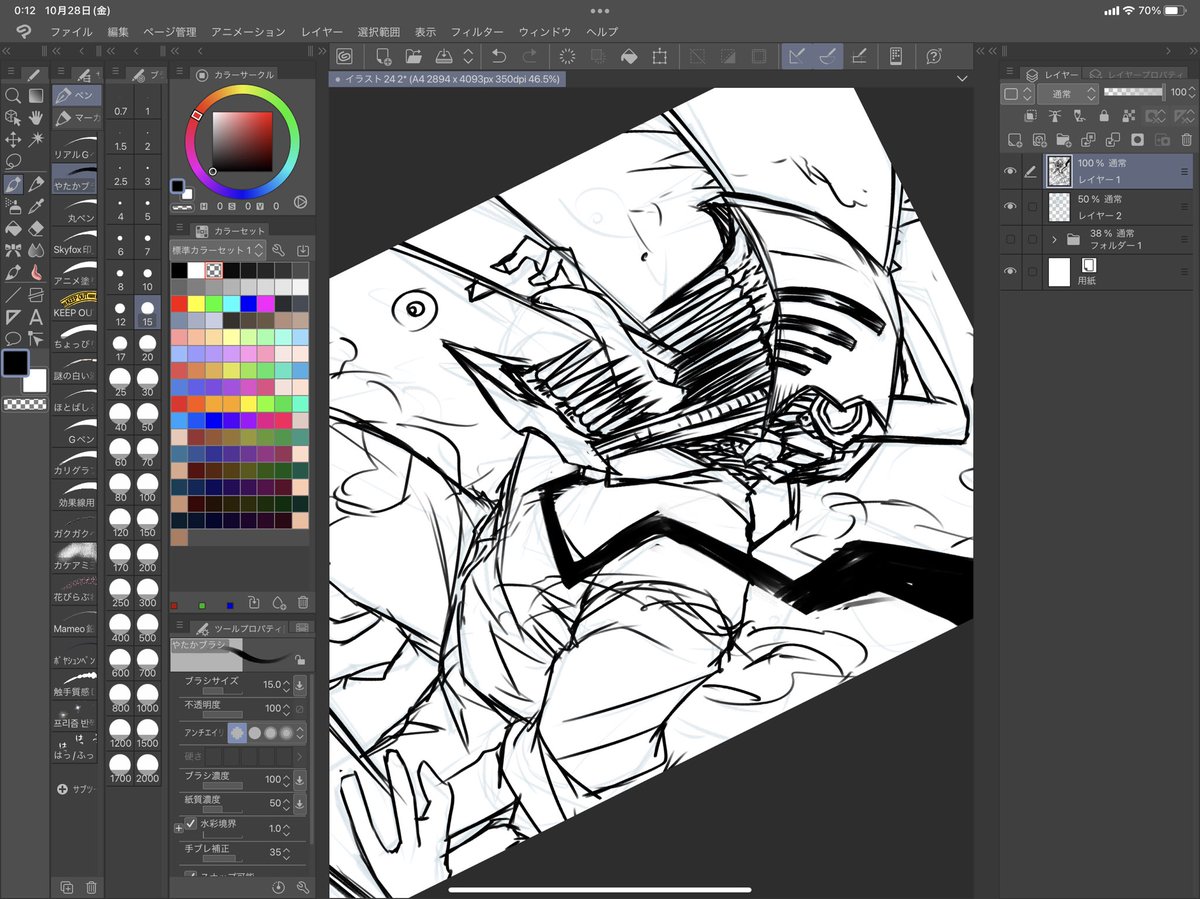
Task: Click the layer opacity slider
Action: [1133, 92]
